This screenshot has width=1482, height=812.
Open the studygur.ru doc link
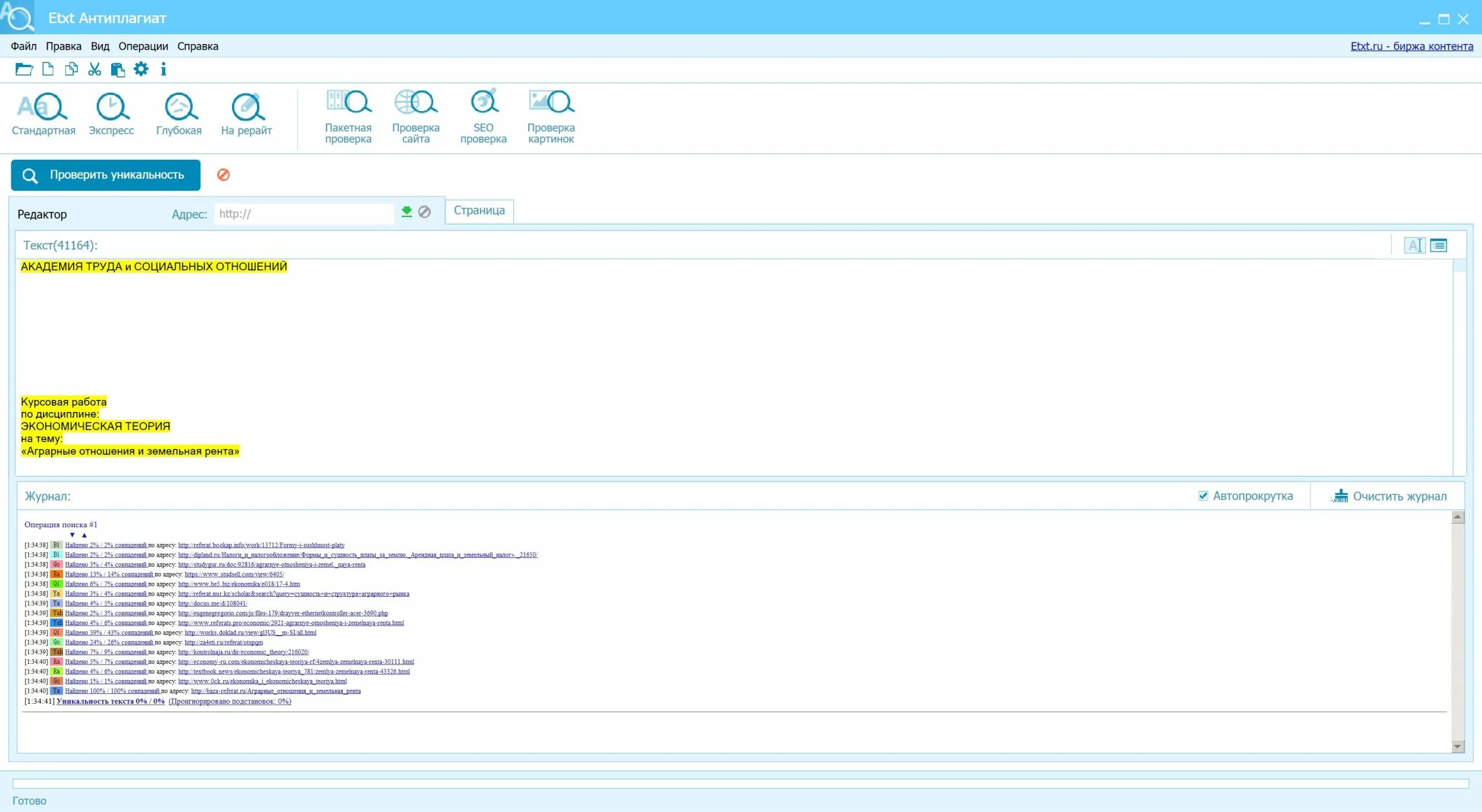272,565
